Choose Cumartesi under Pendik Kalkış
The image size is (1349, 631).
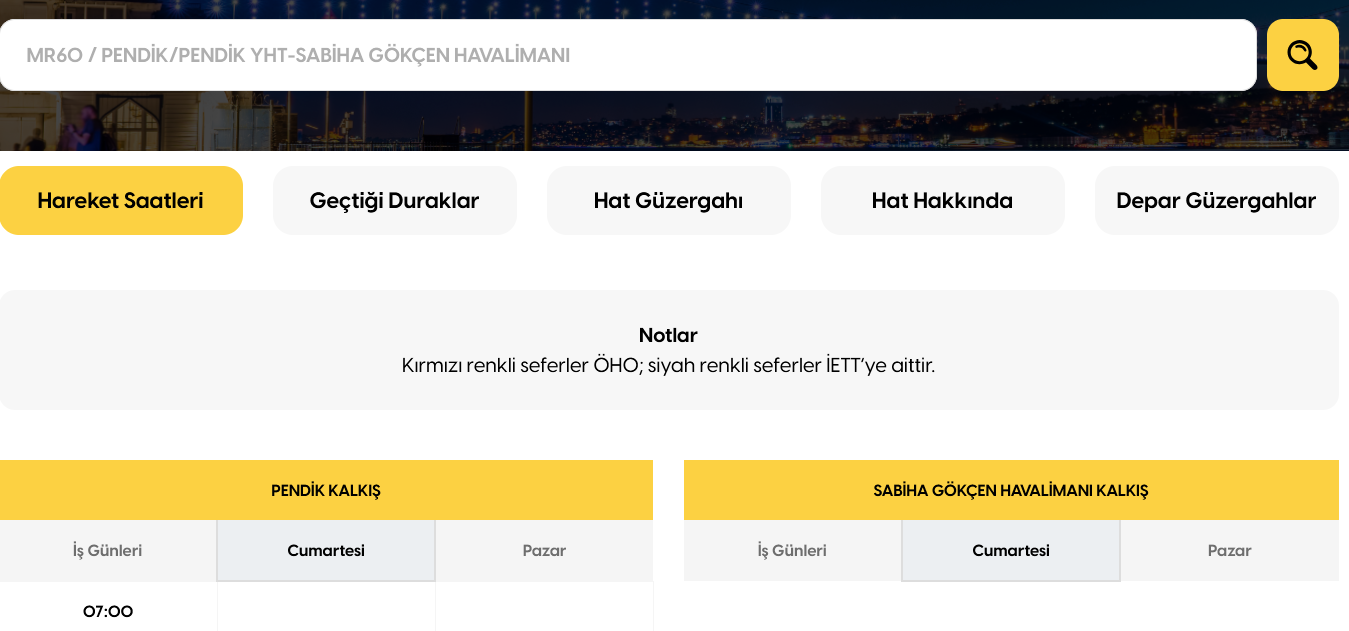click(x=326, y=550)
